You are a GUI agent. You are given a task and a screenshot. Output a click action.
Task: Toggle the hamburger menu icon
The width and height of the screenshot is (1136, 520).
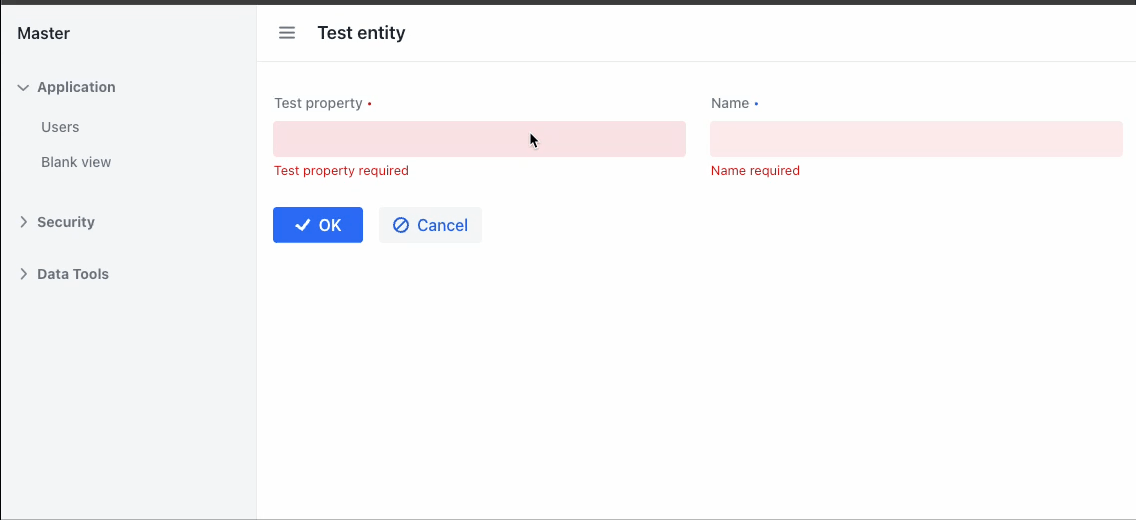coord(287,33)
